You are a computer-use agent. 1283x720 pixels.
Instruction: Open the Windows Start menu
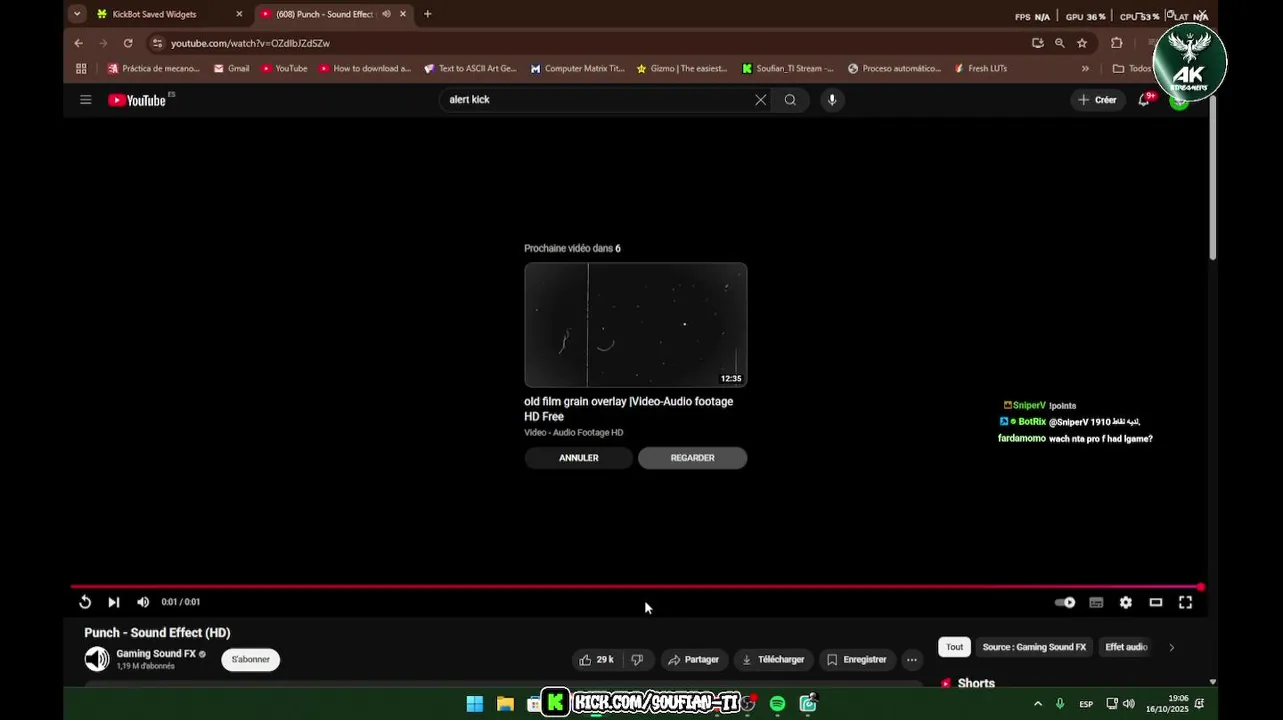pyautogui.click(x=475, y=704)
